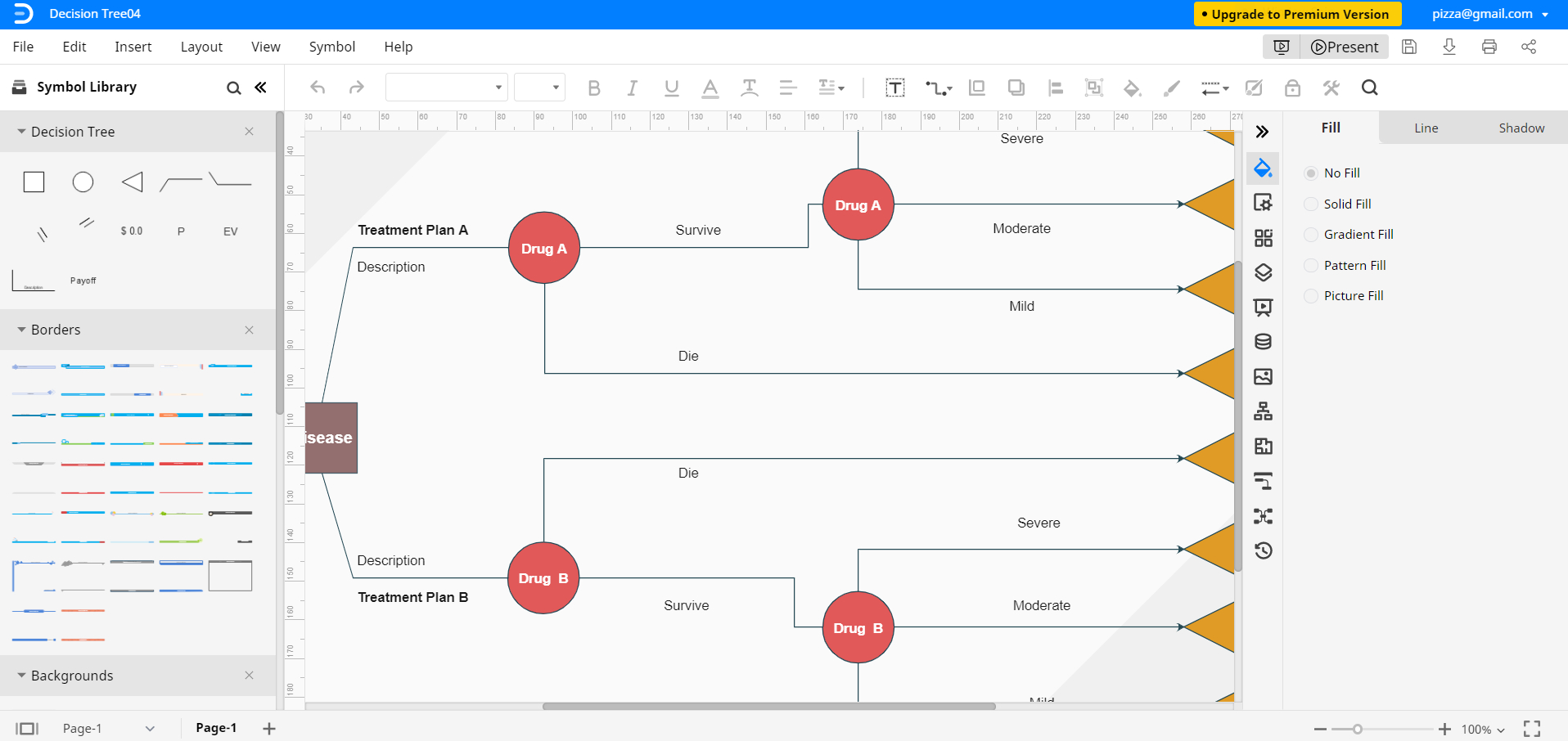
Task: Click the zoom slider handle
Action: point(1357,729)
